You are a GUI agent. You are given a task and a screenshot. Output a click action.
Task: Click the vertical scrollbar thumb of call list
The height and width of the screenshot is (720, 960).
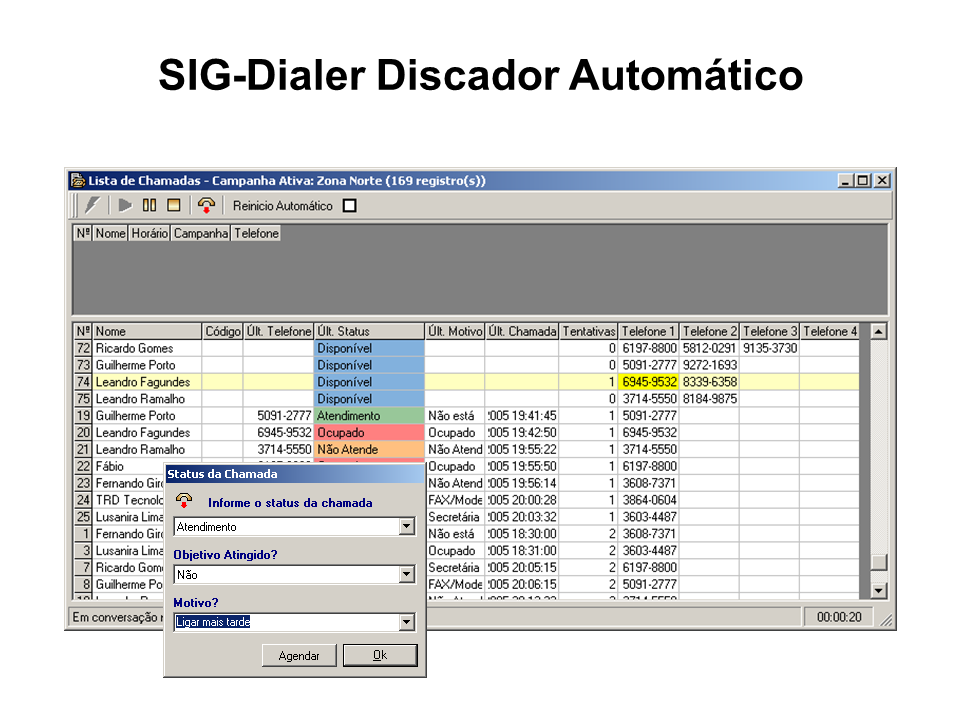[879, 562]
